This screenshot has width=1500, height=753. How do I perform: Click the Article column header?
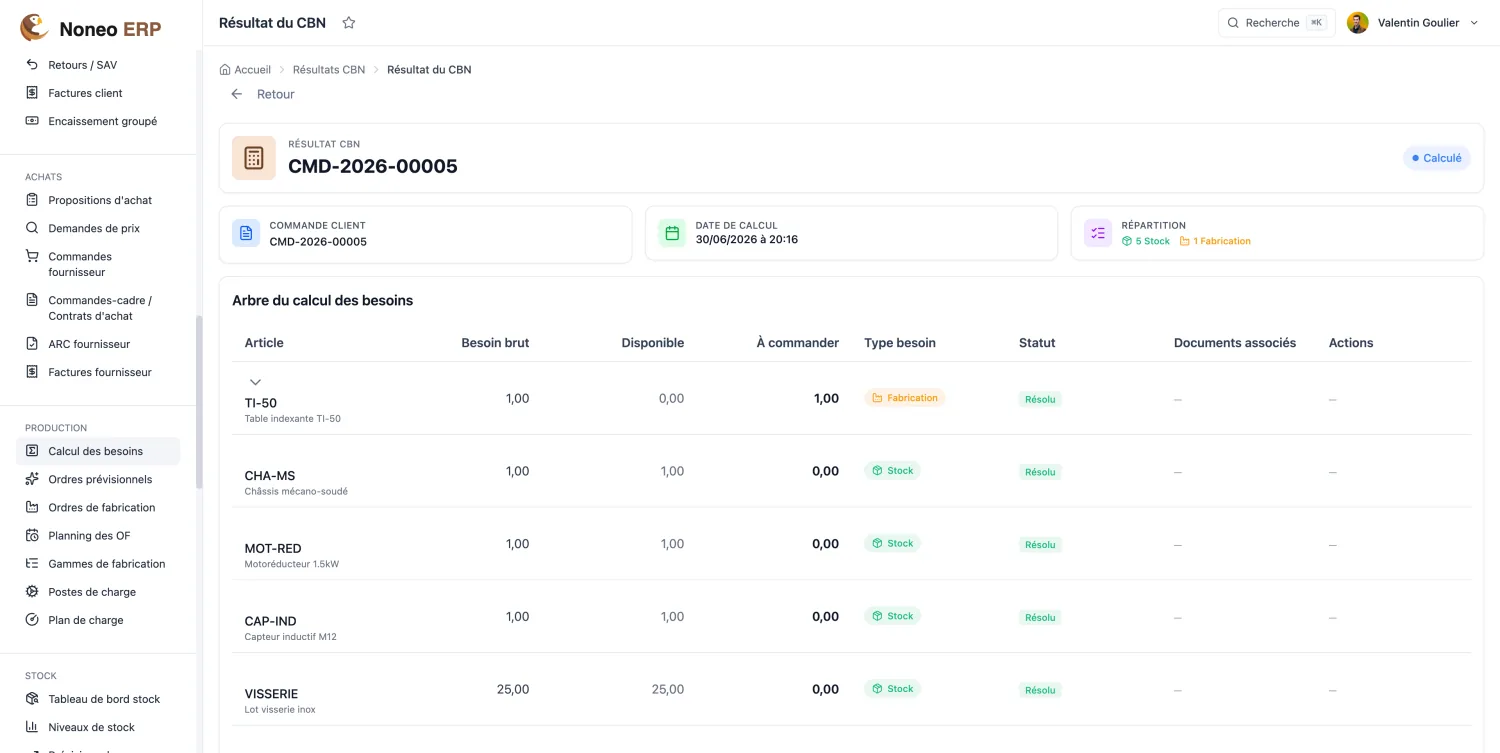(264, 343)
